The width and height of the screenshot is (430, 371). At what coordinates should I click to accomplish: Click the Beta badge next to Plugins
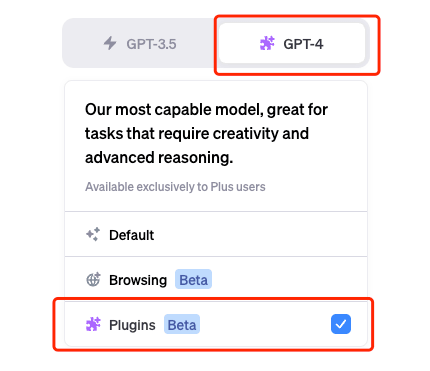pos(182,324)
